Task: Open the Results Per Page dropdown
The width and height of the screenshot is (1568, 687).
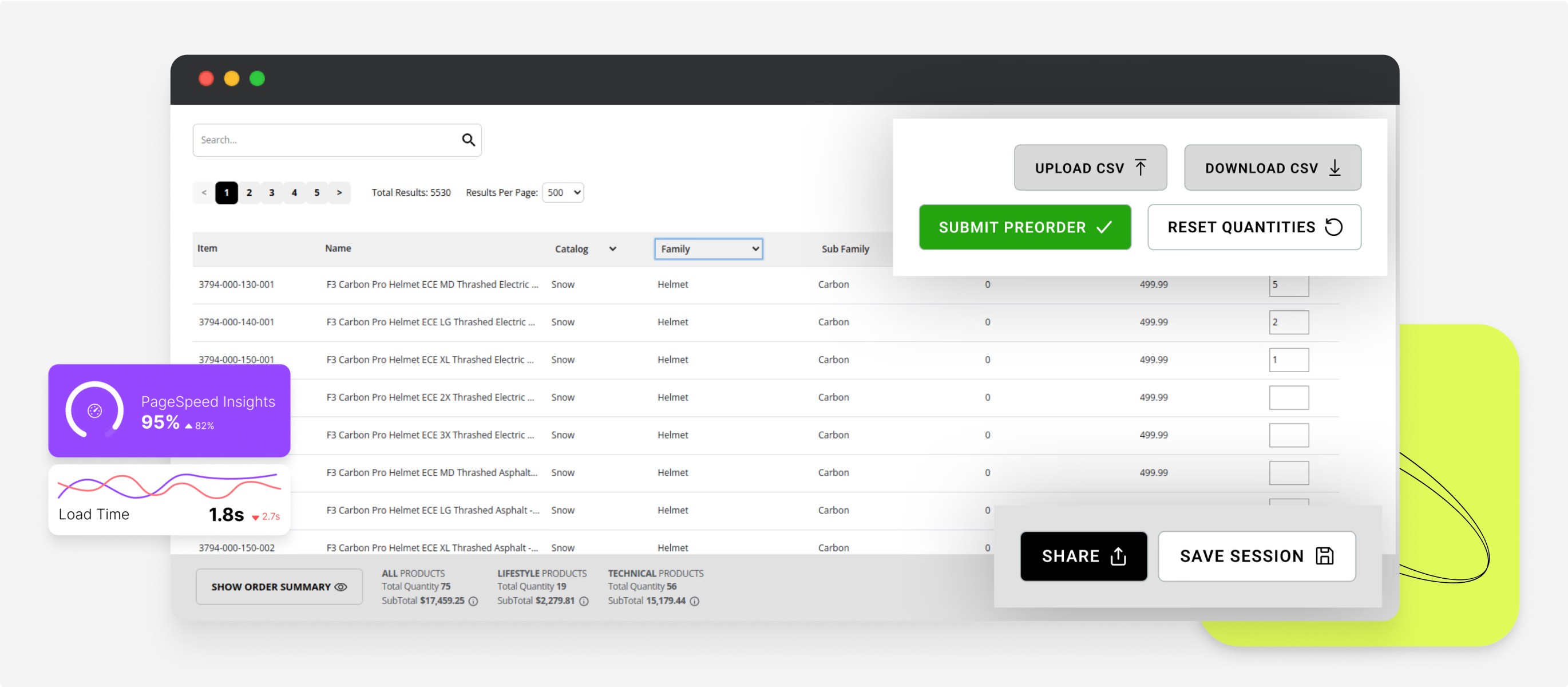Action: tap(563, 192)
